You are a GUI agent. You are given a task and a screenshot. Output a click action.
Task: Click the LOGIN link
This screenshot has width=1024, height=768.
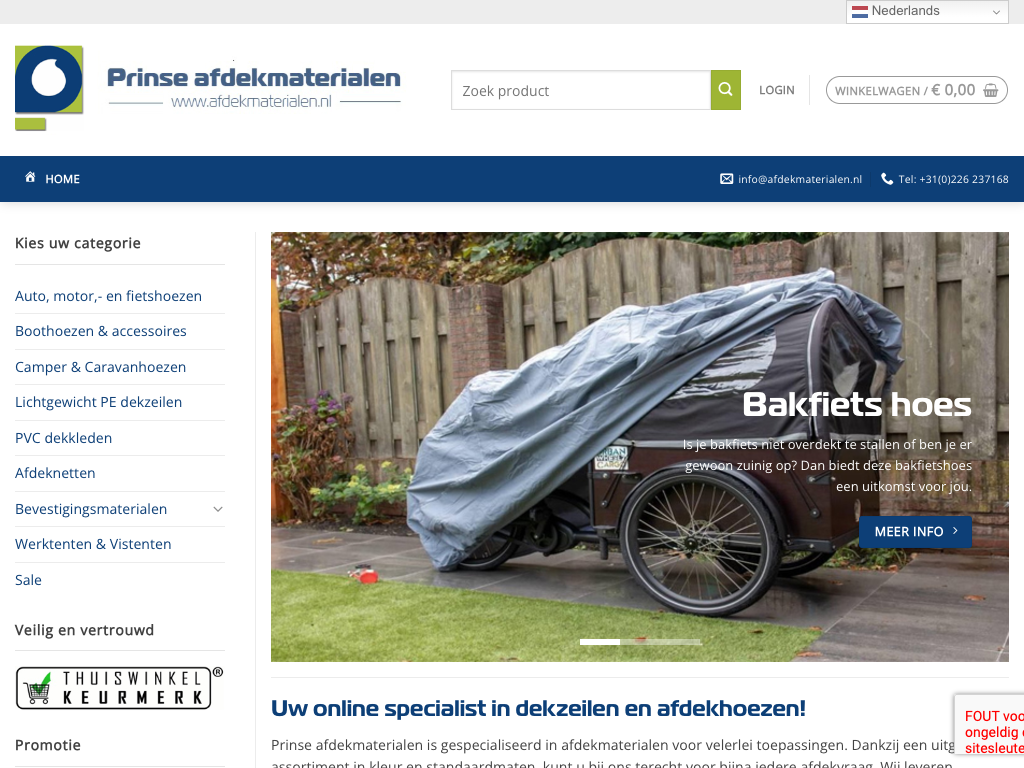[776, 90]
